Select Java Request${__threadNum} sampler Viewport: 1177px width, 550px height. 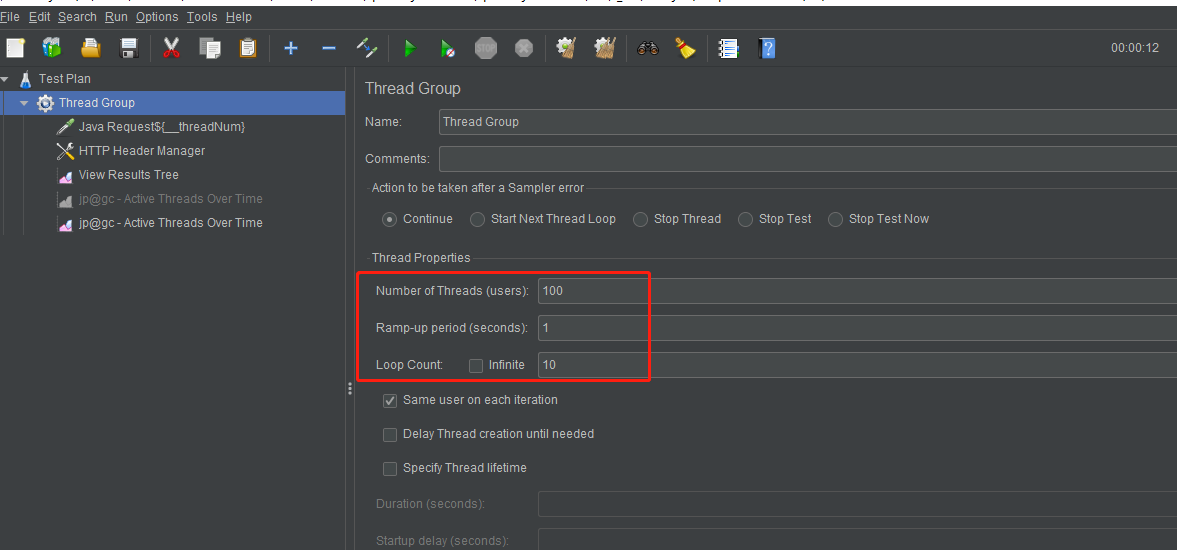pos(161,127)
